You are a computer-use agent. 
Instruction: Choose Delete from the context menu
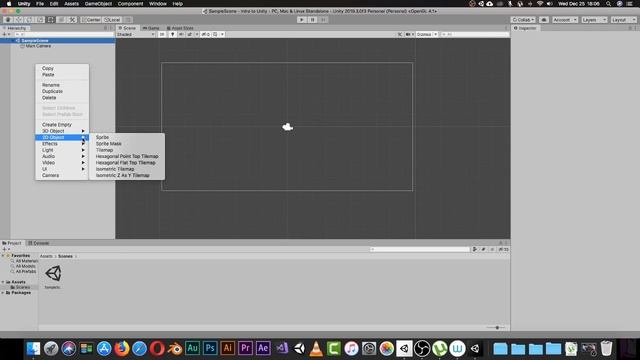tap(49, 98)
